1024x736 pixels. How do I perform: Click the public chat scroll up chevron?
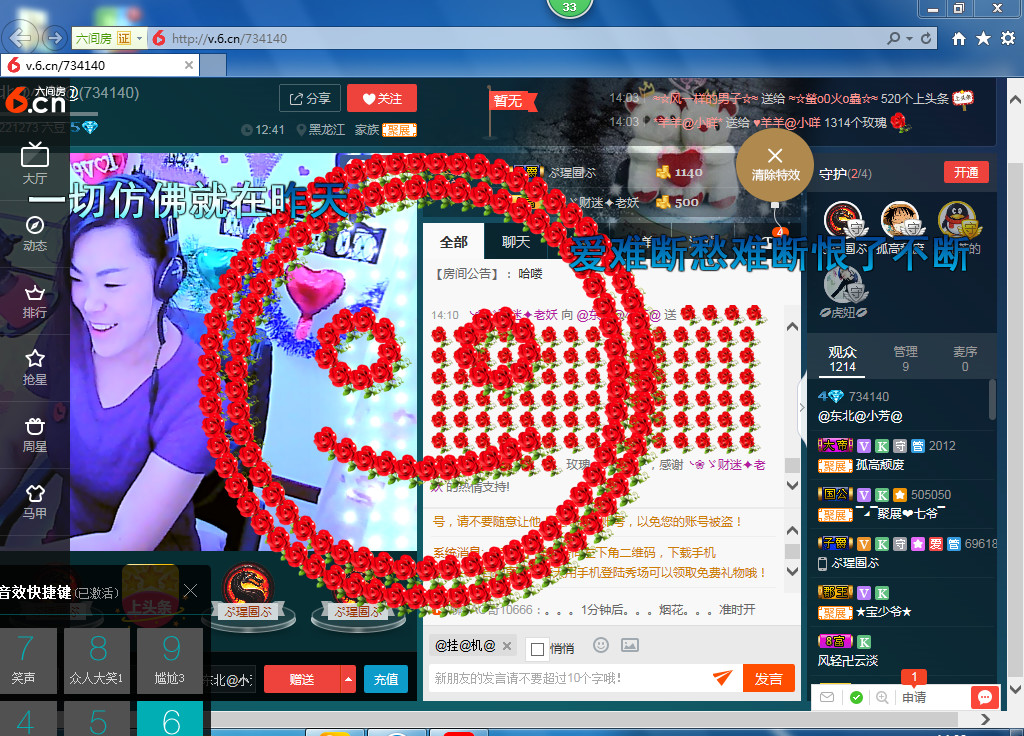pos(792,327)
